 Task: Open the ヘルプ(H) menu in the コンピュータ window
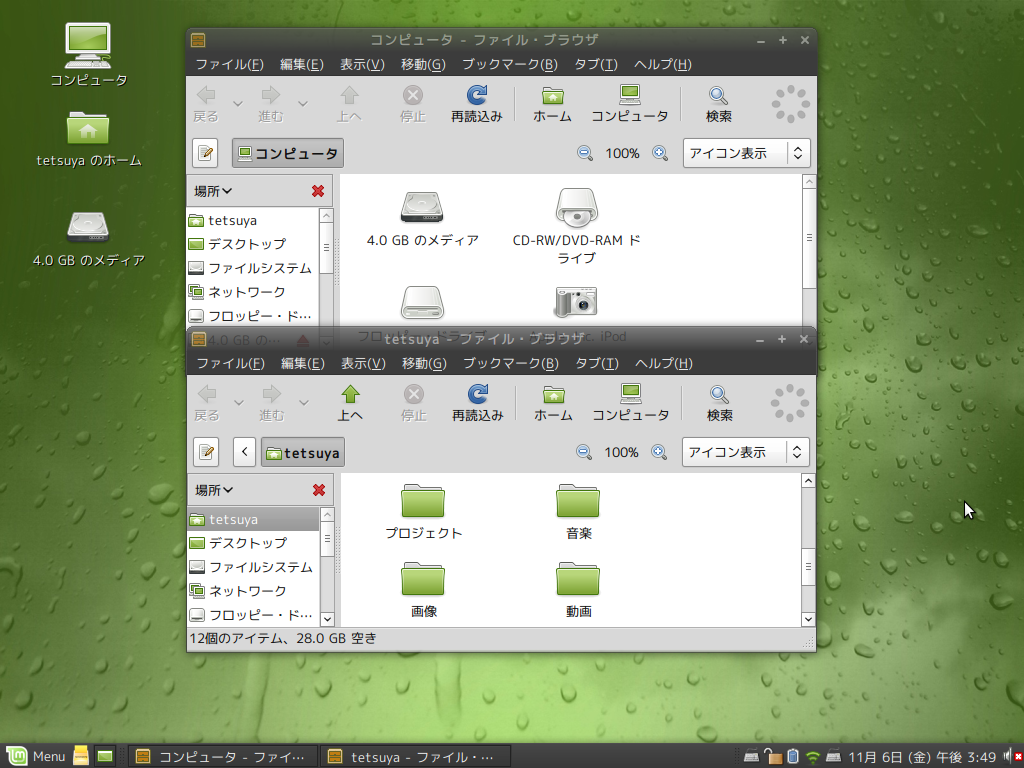click(x=662, y=64)
